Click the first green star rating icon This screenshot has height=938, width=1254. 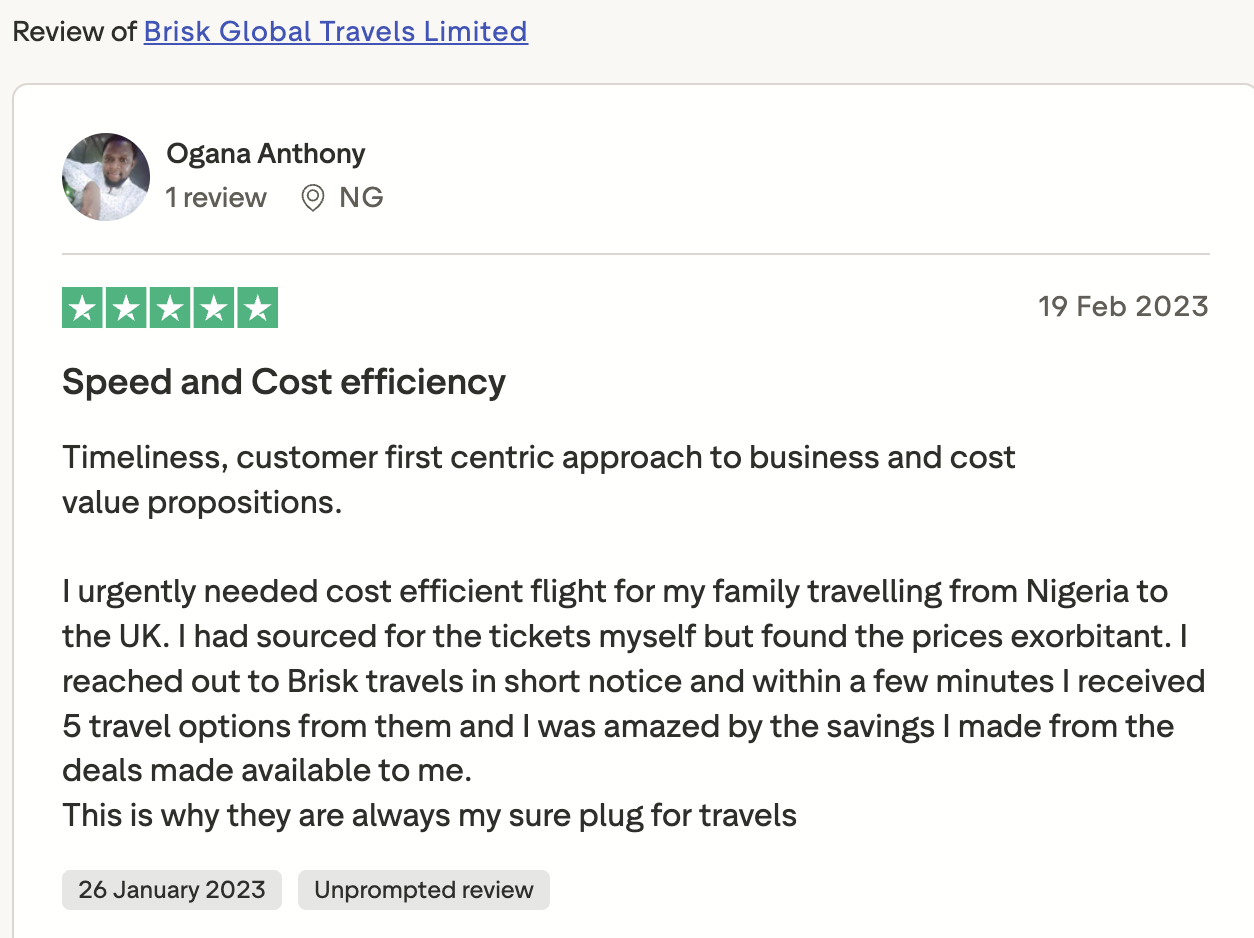coord(81,307)
